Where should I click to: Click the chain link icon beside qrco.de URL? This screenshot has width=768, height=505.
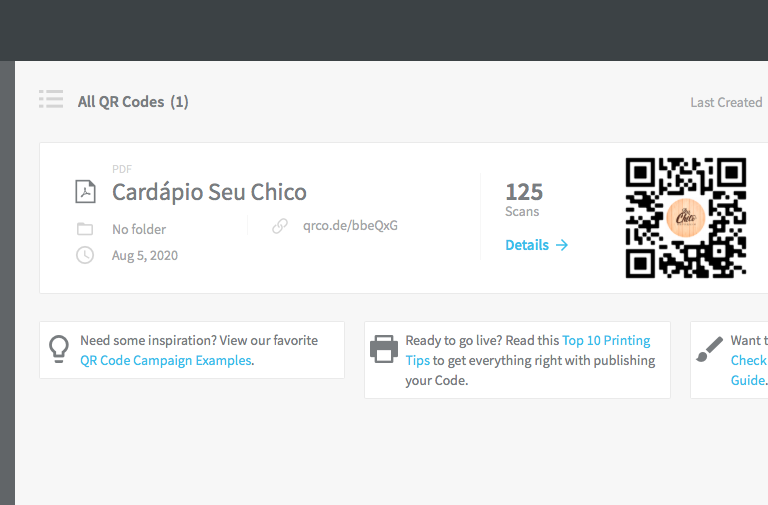280,226
